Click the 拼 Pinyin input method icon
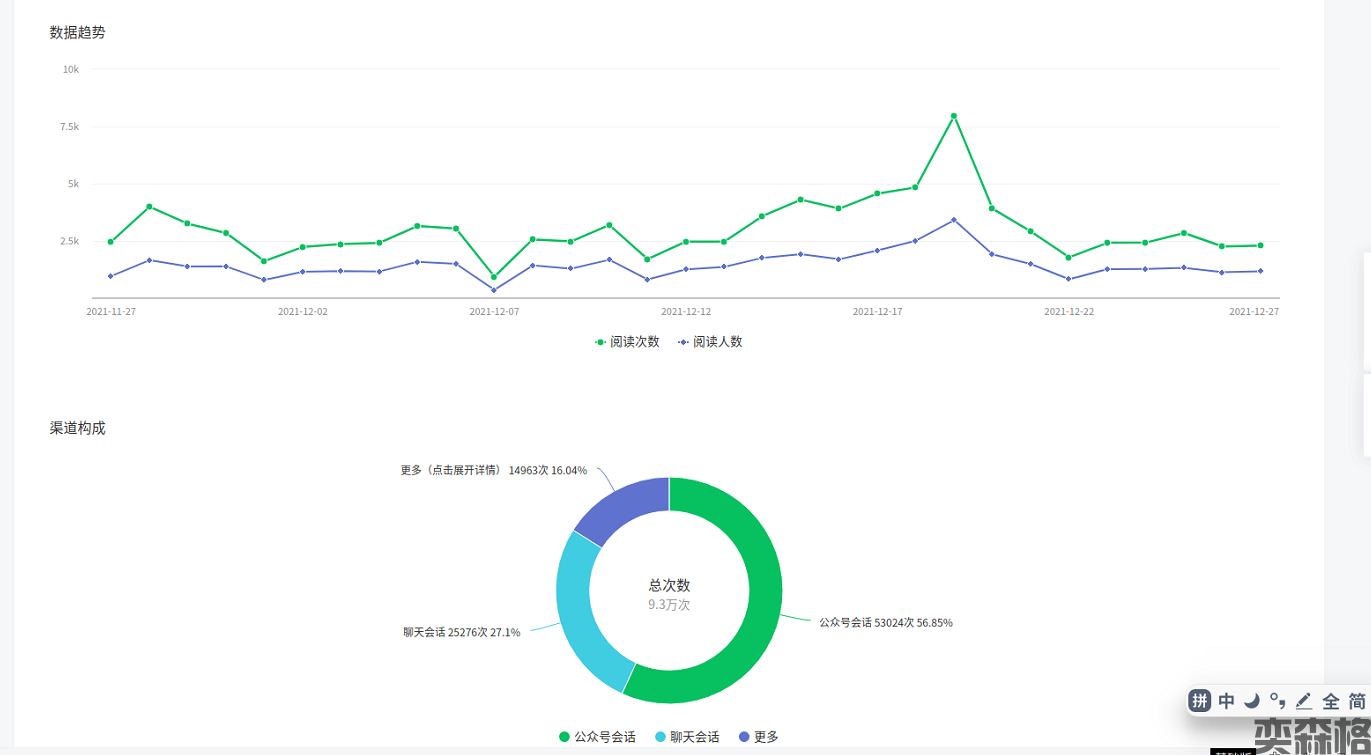 1200,701
